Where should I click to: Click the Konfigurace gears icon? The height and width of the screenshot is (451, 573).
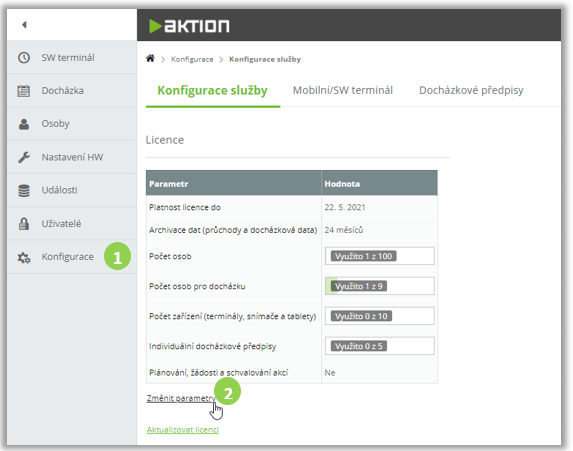[x=24, y=257]
